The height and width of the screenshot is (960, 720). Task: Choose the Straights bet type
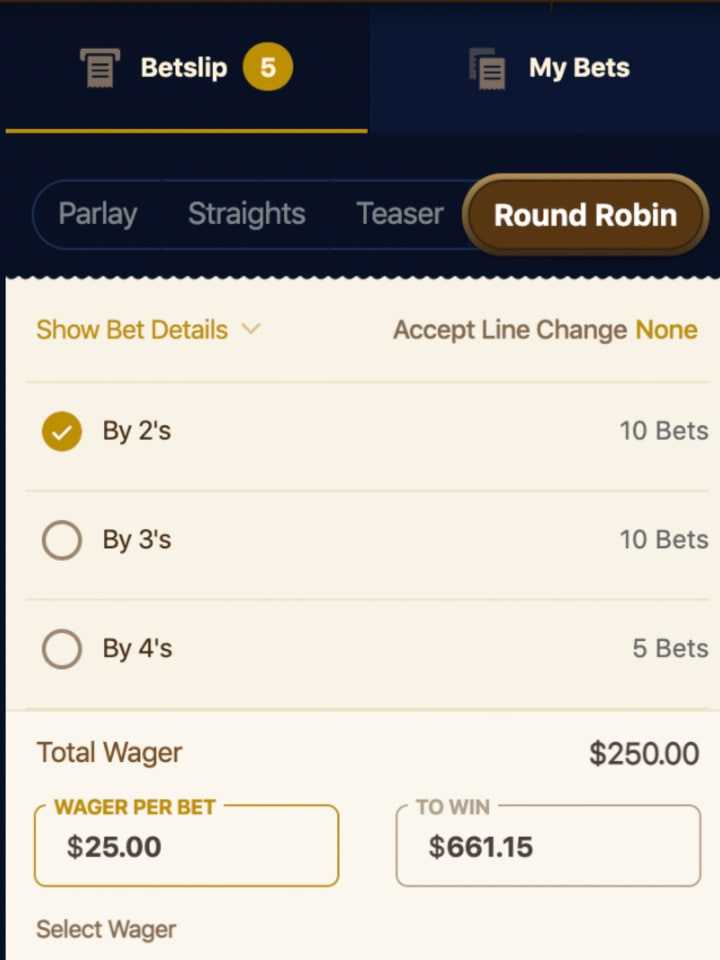pyautogui.click(x=246, y=214)
